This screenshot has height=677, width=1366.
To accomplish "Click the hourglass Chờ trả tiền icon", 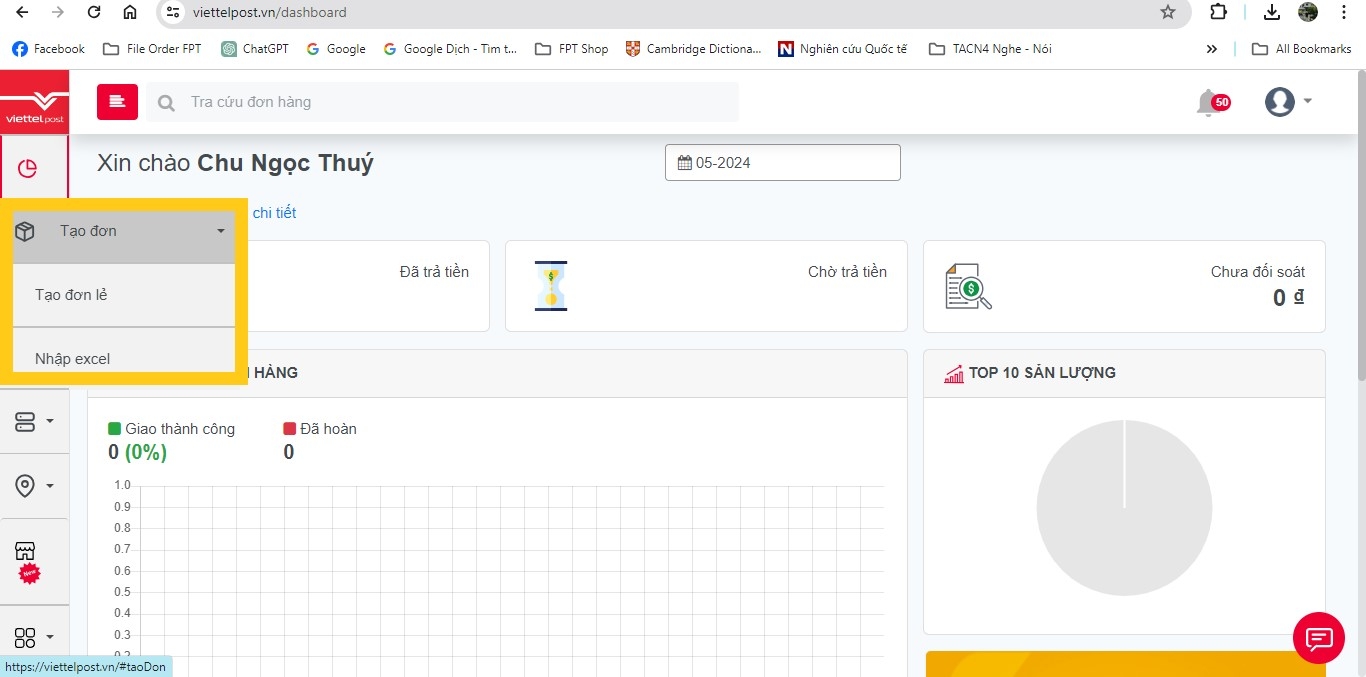I will click(x=551, y=286).
